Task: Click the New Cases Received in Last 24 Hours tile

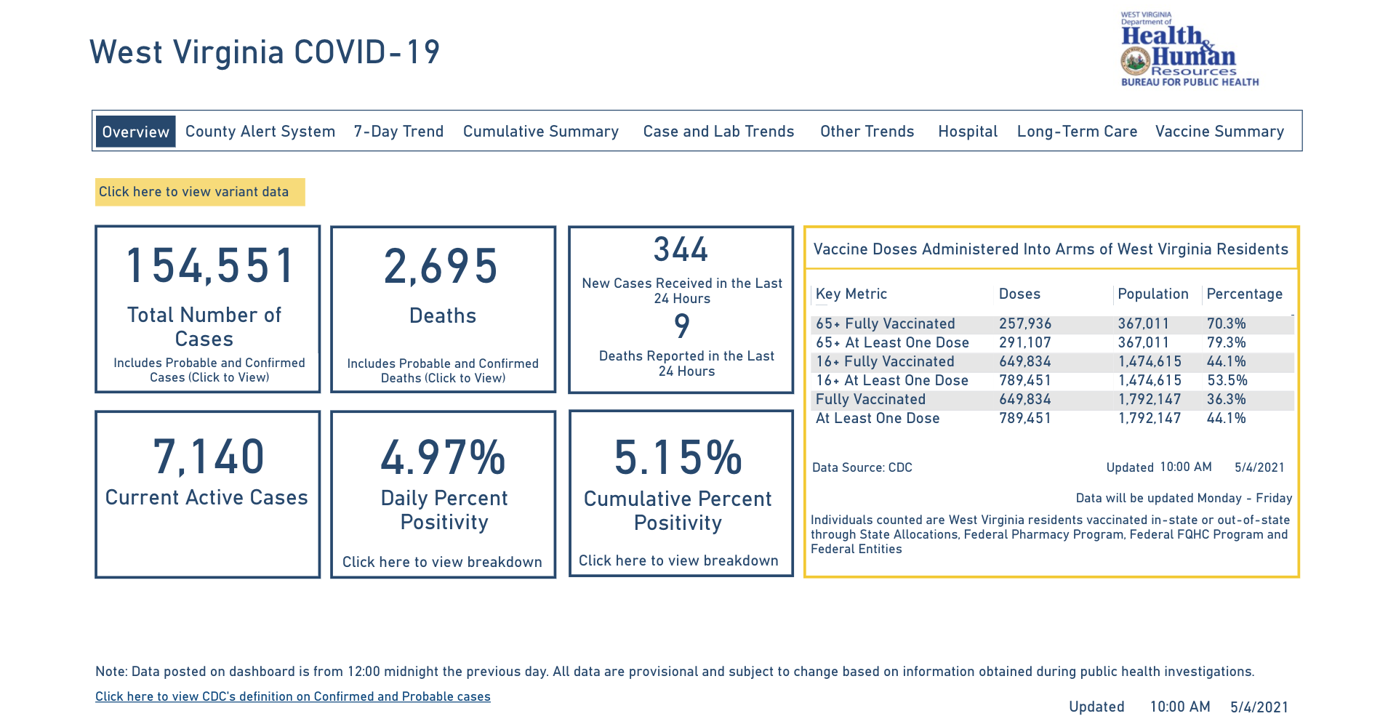Action: pos(681,309)
